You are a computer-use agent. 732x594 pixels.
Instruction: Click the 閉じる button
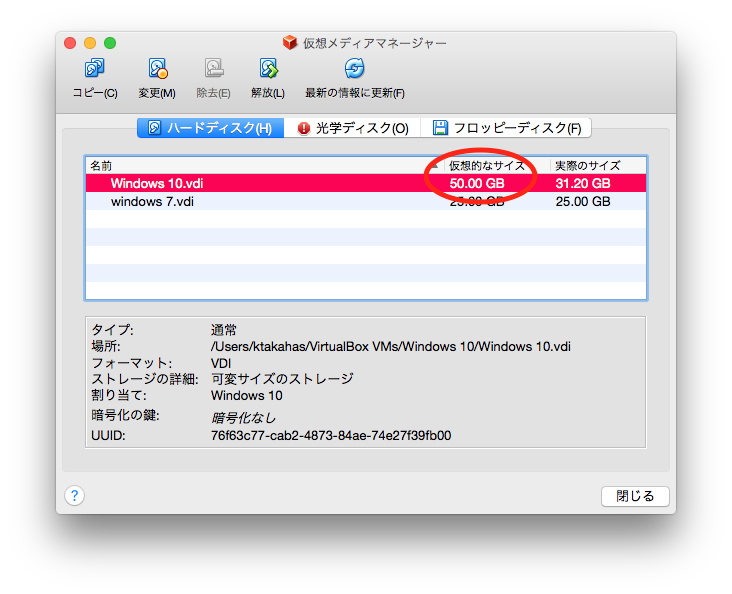(635, 496)
